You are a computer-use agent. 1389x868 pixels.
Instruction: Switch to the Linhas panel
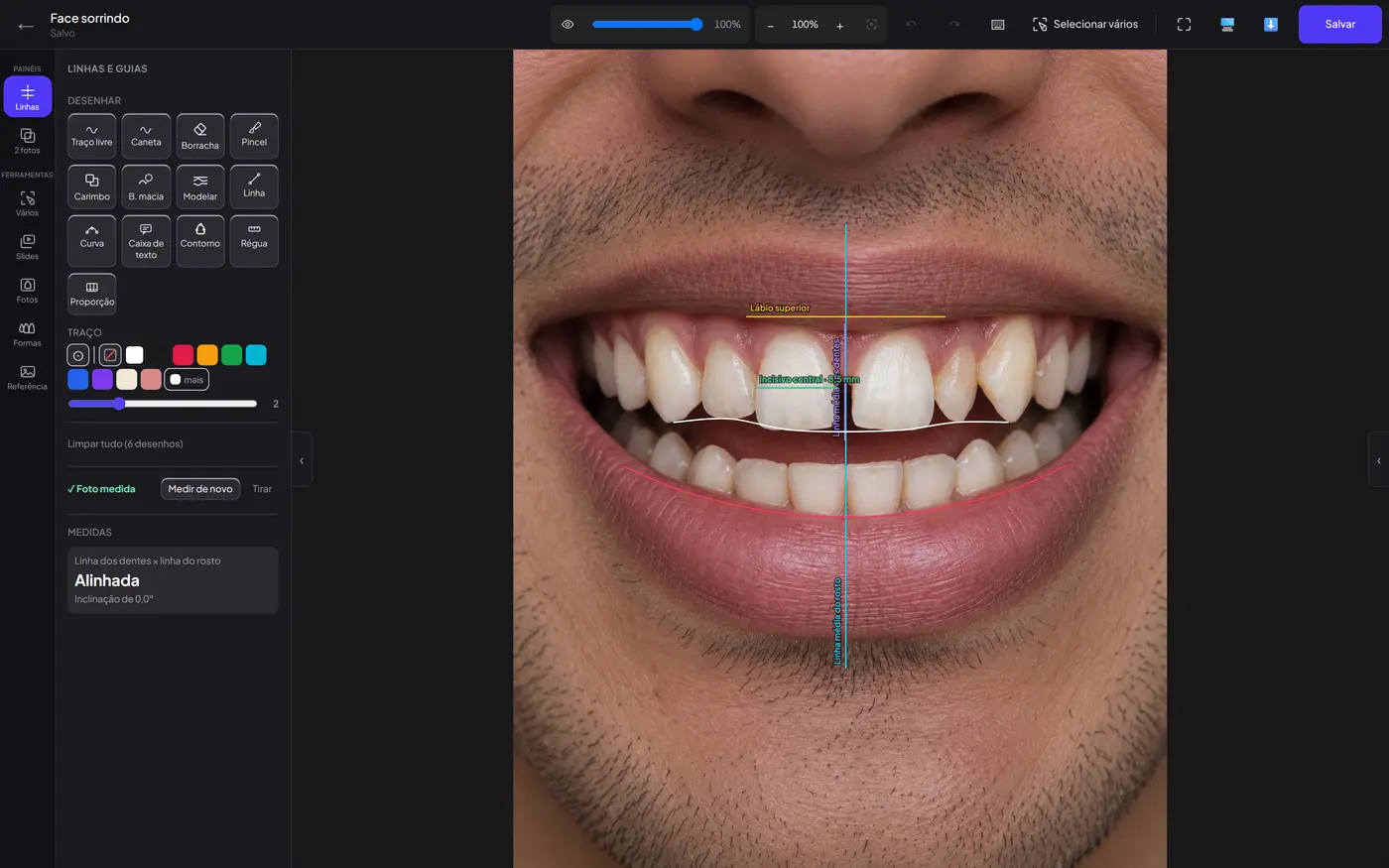(28, 96)
